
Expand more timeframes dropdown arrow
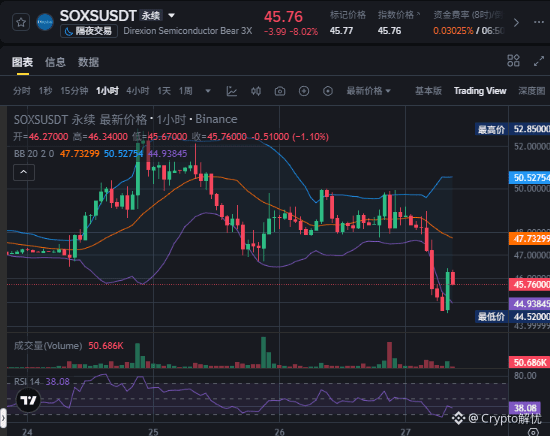tap(208, 91)
